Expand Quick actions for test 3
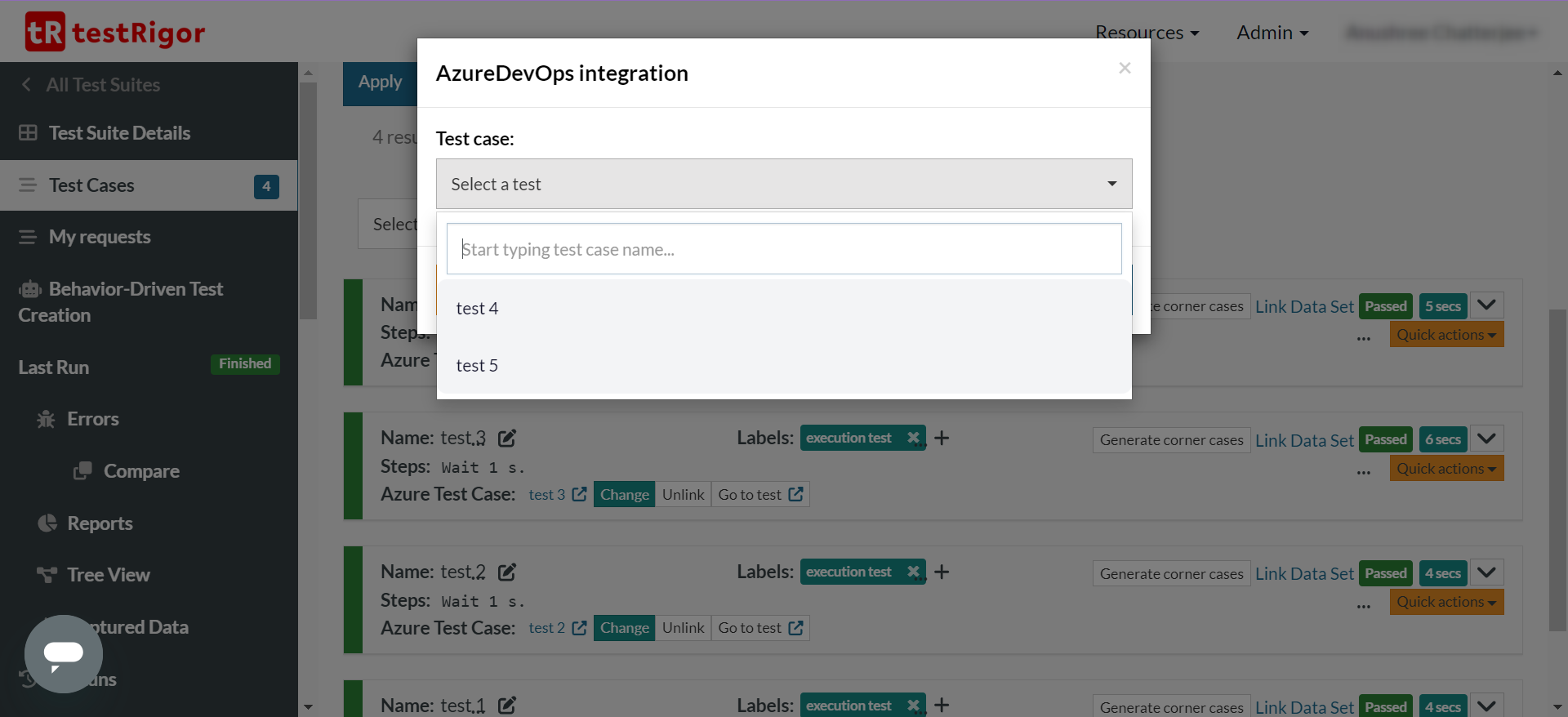1568x717 pixels. click(x=1445, y=469)
